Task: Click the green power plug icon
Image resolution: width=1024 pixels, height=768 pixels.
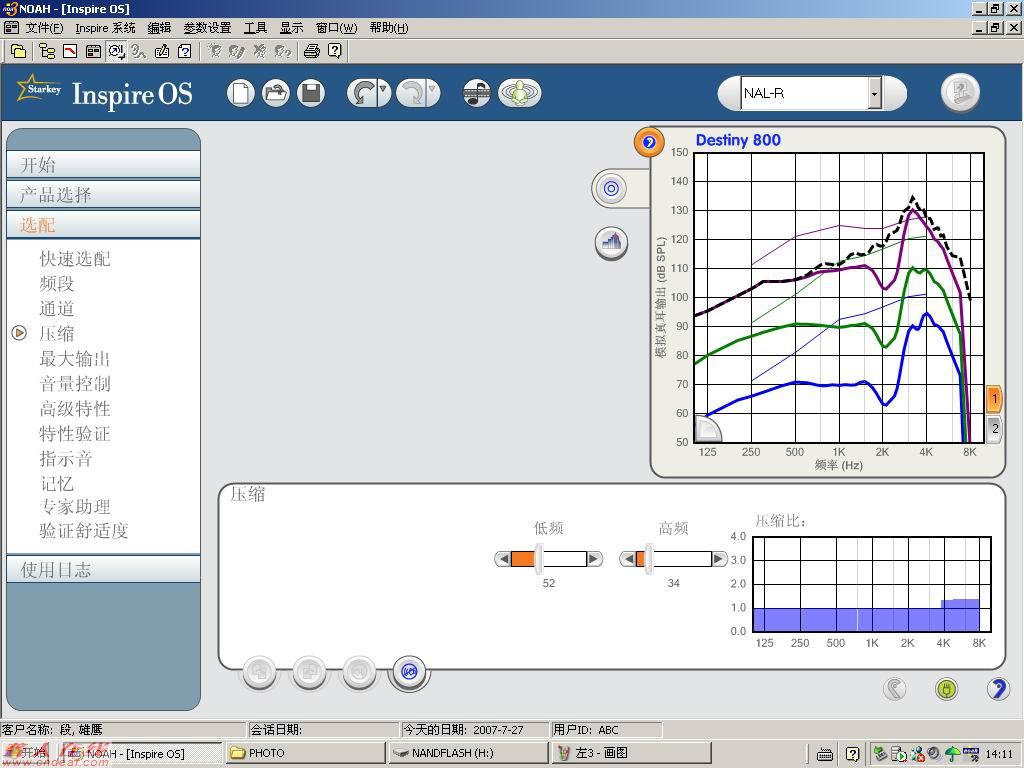Action: [x=946, y=688]
